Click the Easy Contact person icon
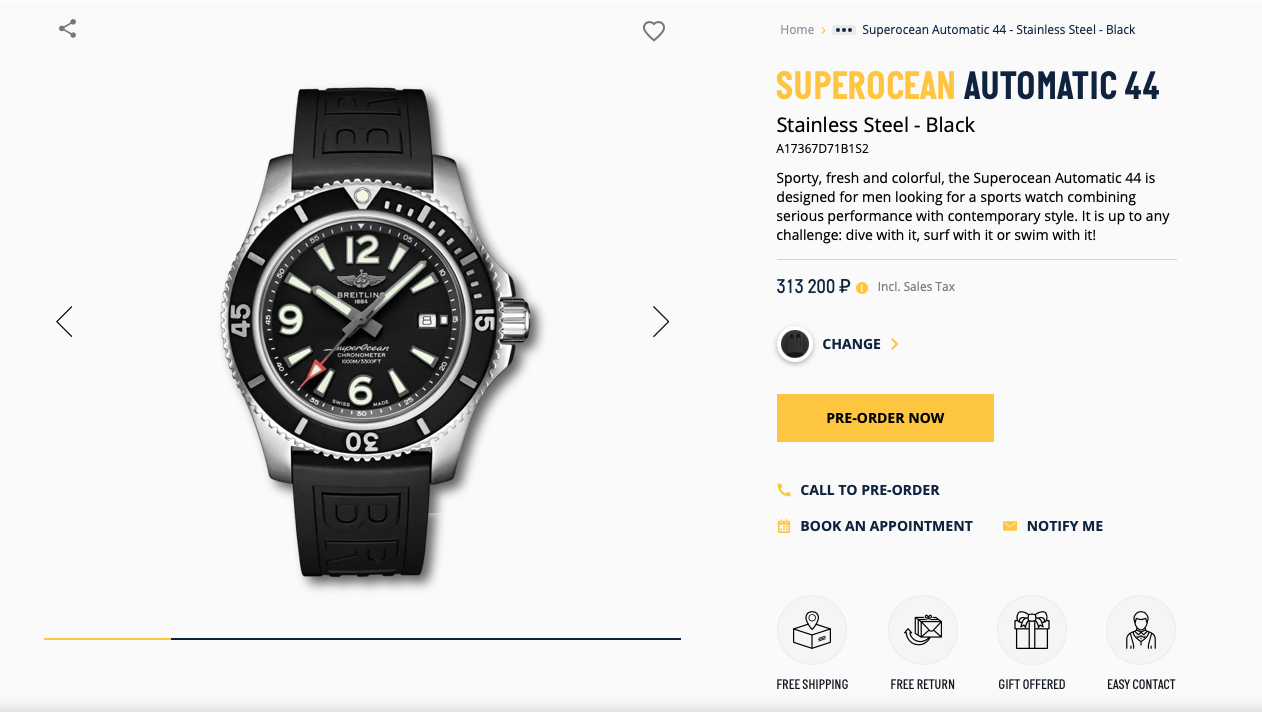This screenshot has height=719, width=1262. coord(1140,630)
